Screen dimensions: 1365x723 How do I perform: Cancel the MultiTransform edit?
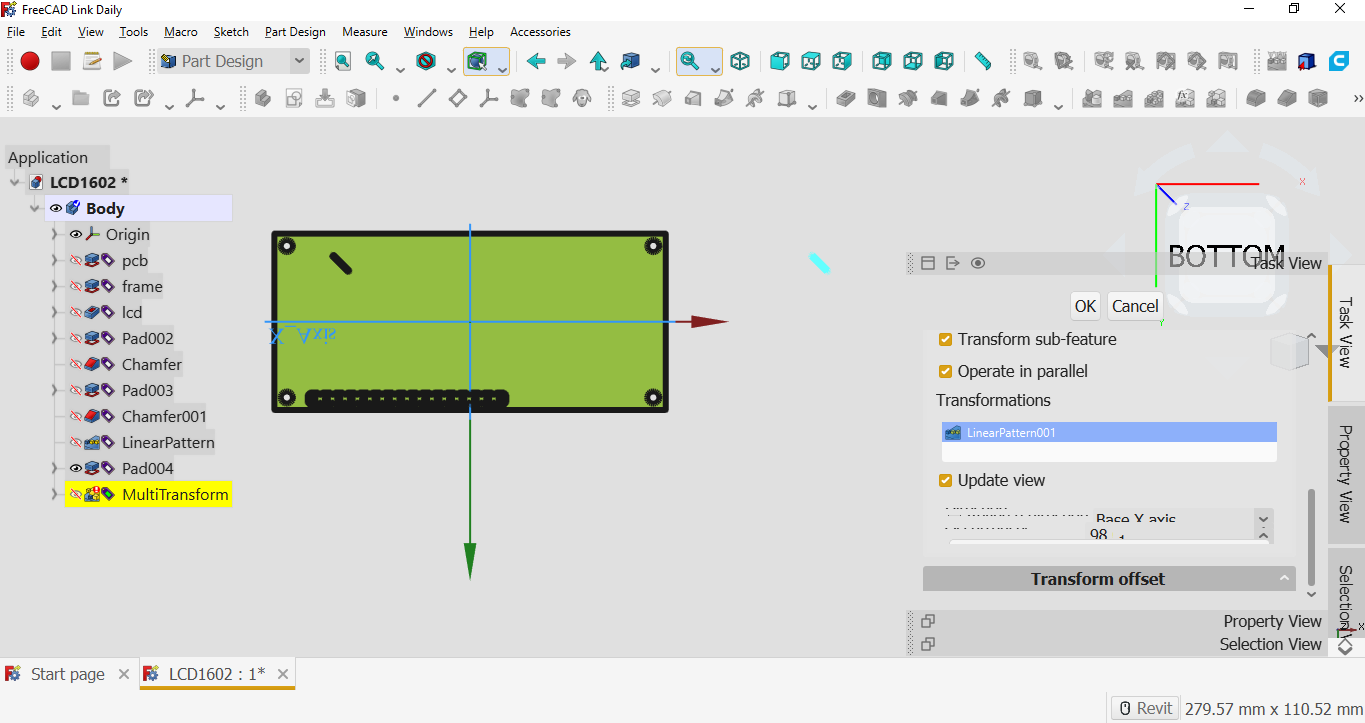coord(1135,305)
